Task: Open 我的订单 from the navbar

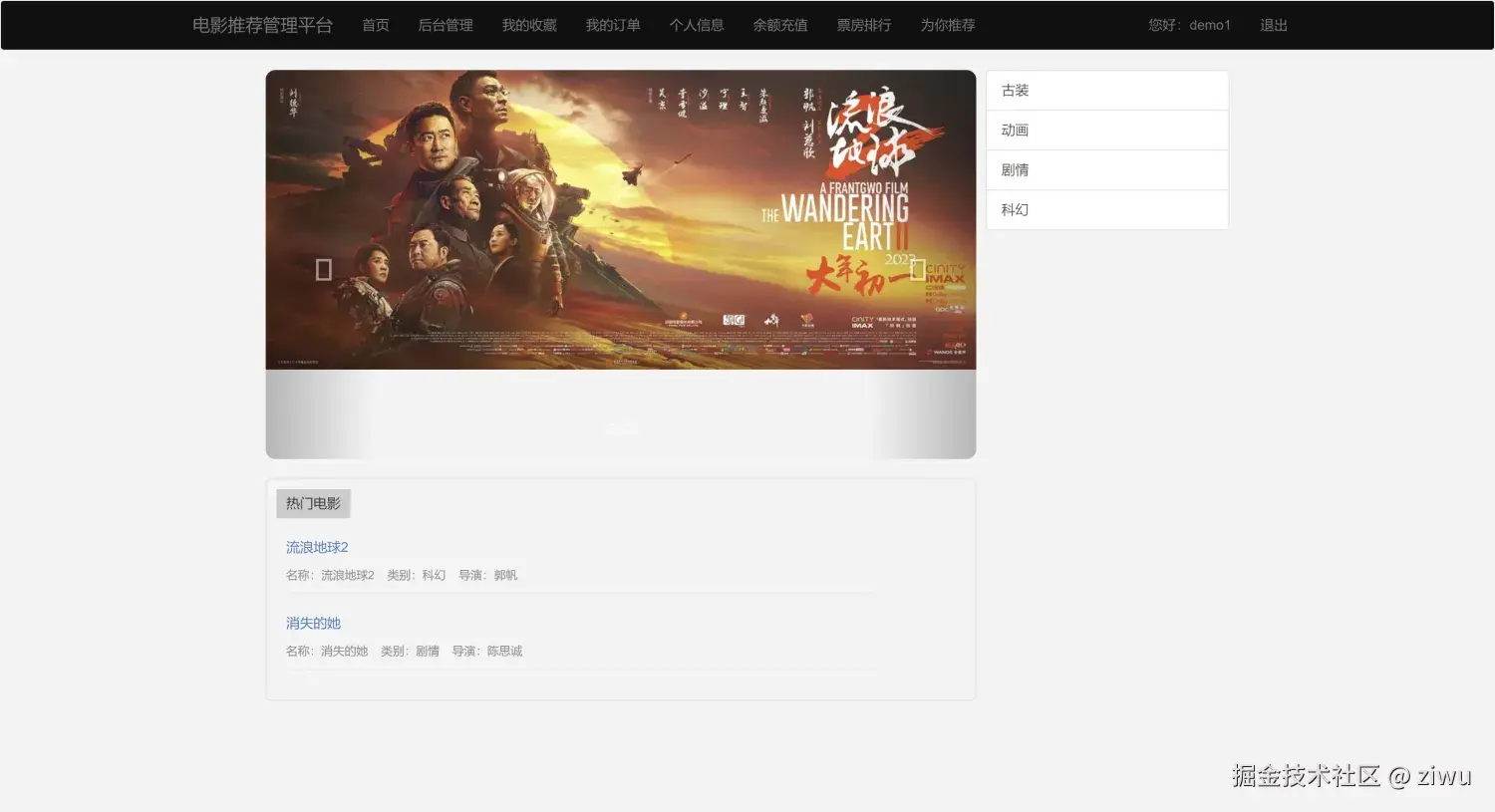Action: click(x=613, y=25)
